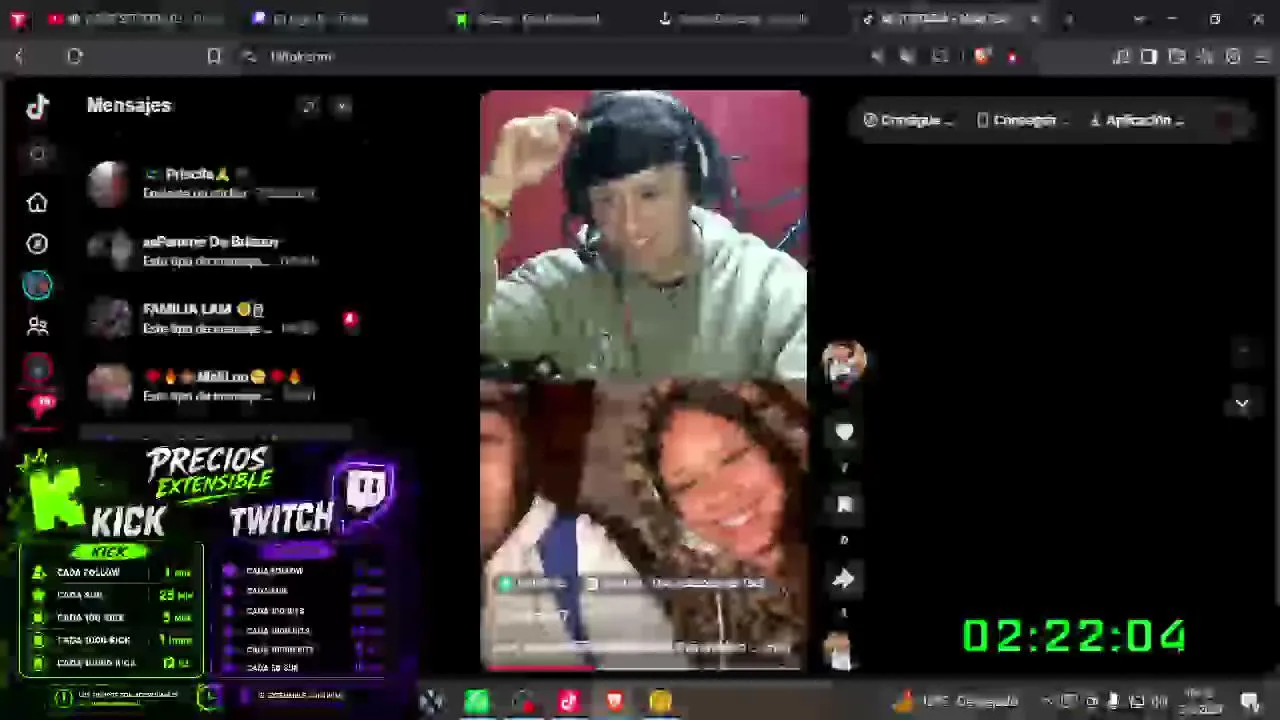
Task: Save the video with the bookmark icon
Action: pyautogui.click(x=844, y=505)
